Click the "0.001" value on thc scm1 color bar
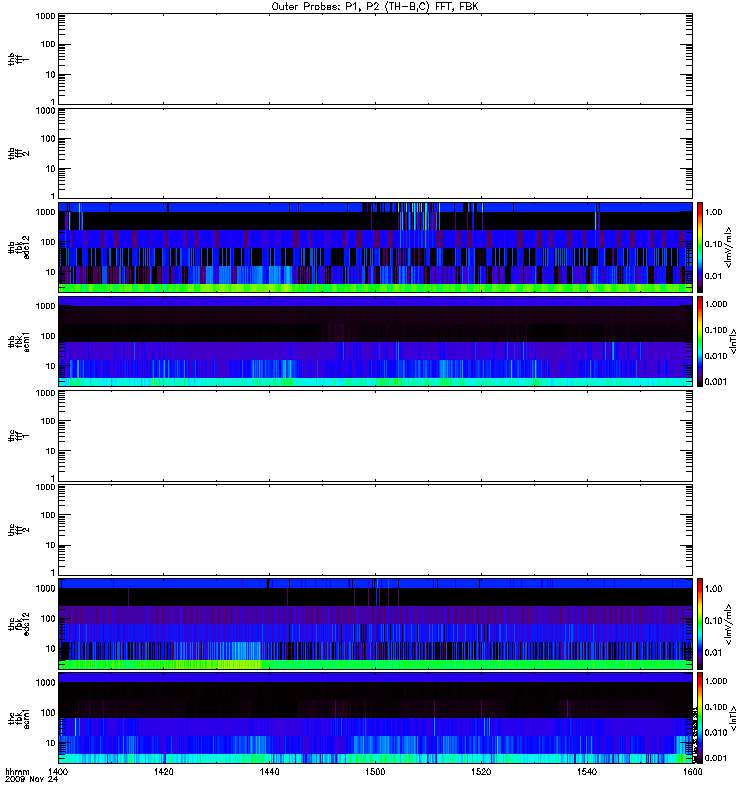Image resolution: width=750 pixels, height=800 pixels. pos(715,758)
